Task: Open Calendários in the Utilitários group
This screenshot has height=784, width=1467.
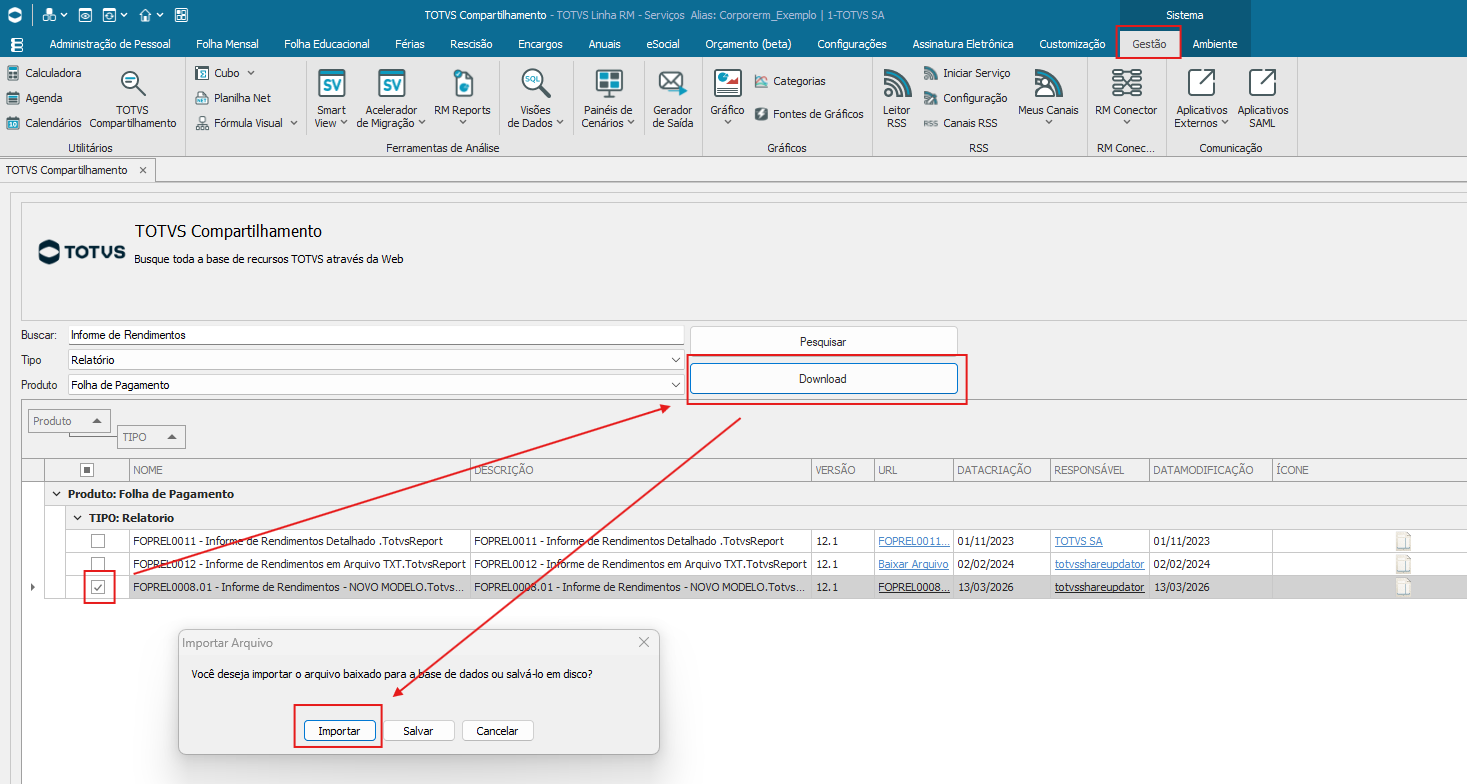Action: point(44,123)
